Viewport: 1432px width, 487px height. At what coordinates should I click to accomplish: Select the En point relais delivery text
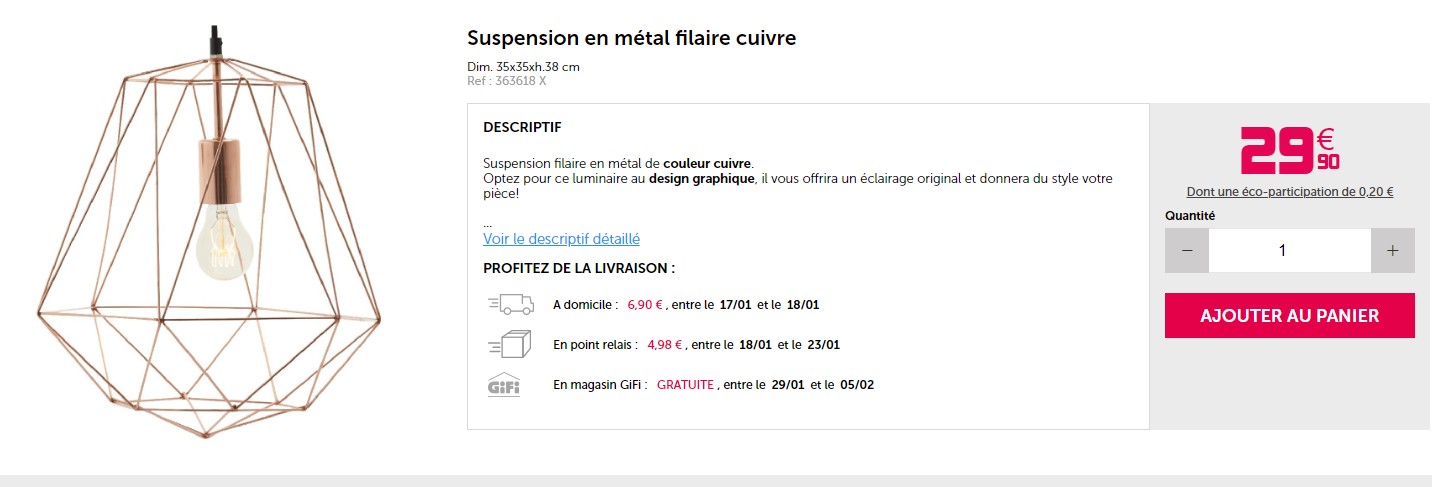click(595, 345)
